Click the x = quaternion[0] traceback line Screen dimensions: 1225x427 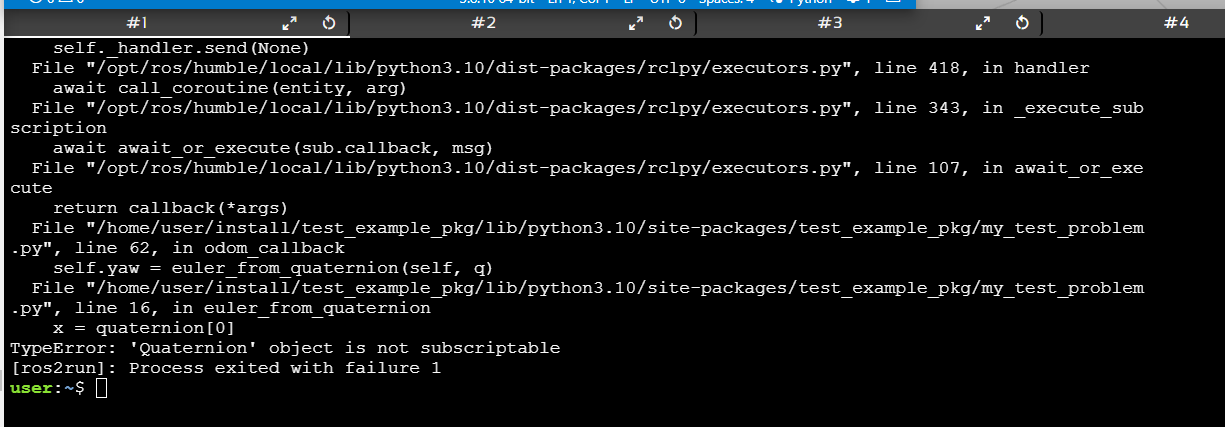click(144, 328)
